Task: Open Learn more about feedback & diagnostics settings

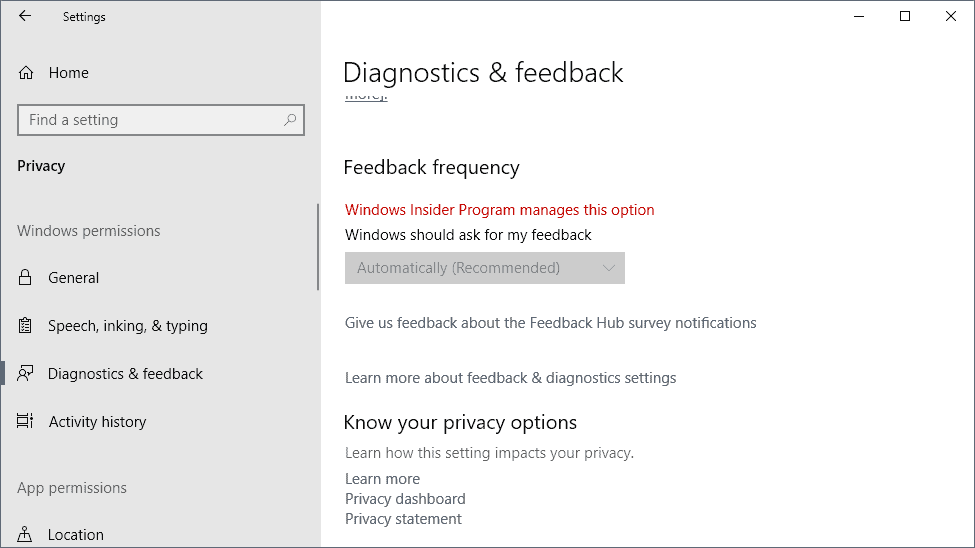Action: [510, 378]
